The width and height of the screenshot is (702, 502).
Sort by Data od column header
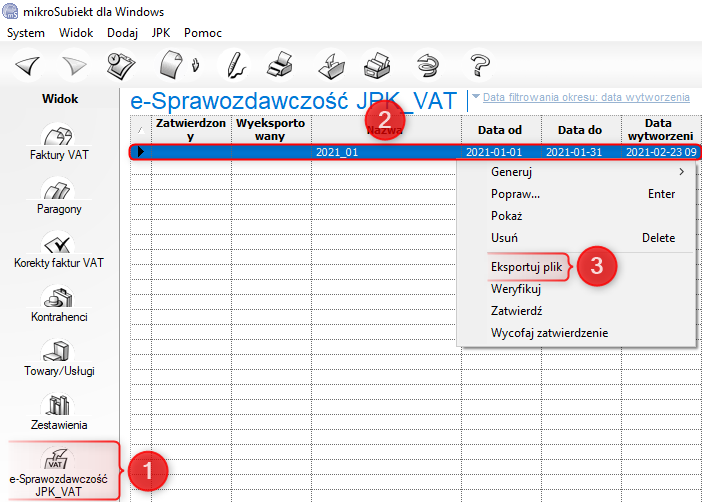point(501,129)
